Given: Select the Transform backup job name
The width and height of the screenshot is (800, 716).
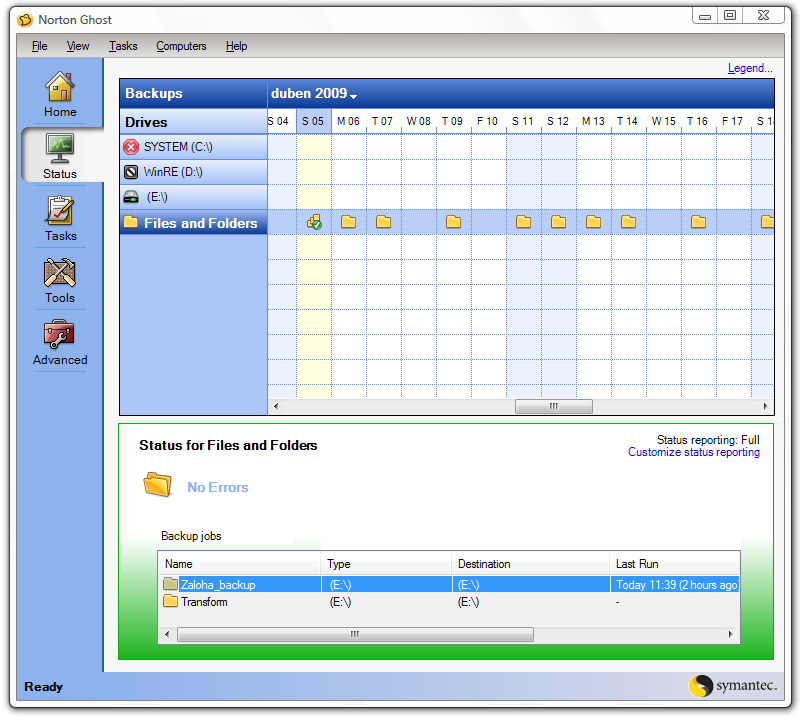Looking at the screenshot, I should 204,602.
